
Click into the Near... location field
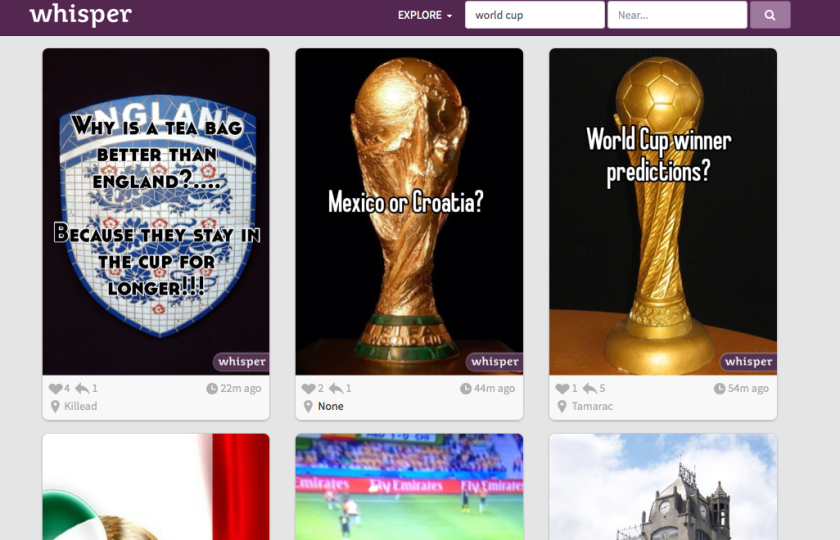tap(677, 15)
